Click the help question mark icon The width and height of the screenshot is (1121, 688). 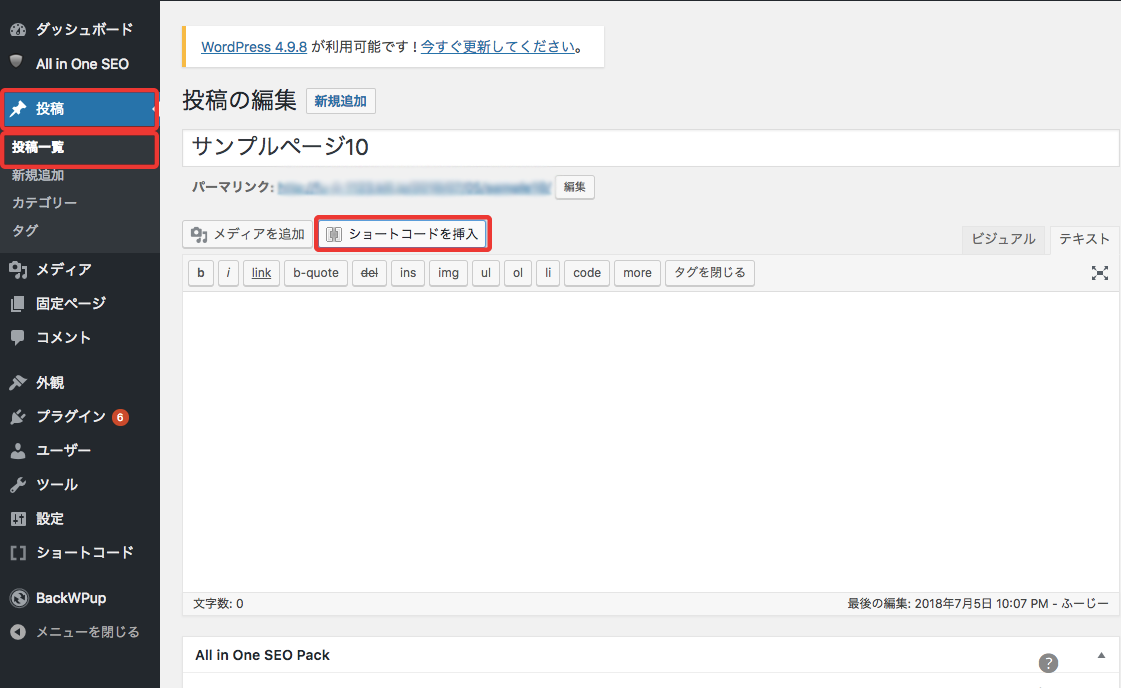click(x=1048, y=662)
